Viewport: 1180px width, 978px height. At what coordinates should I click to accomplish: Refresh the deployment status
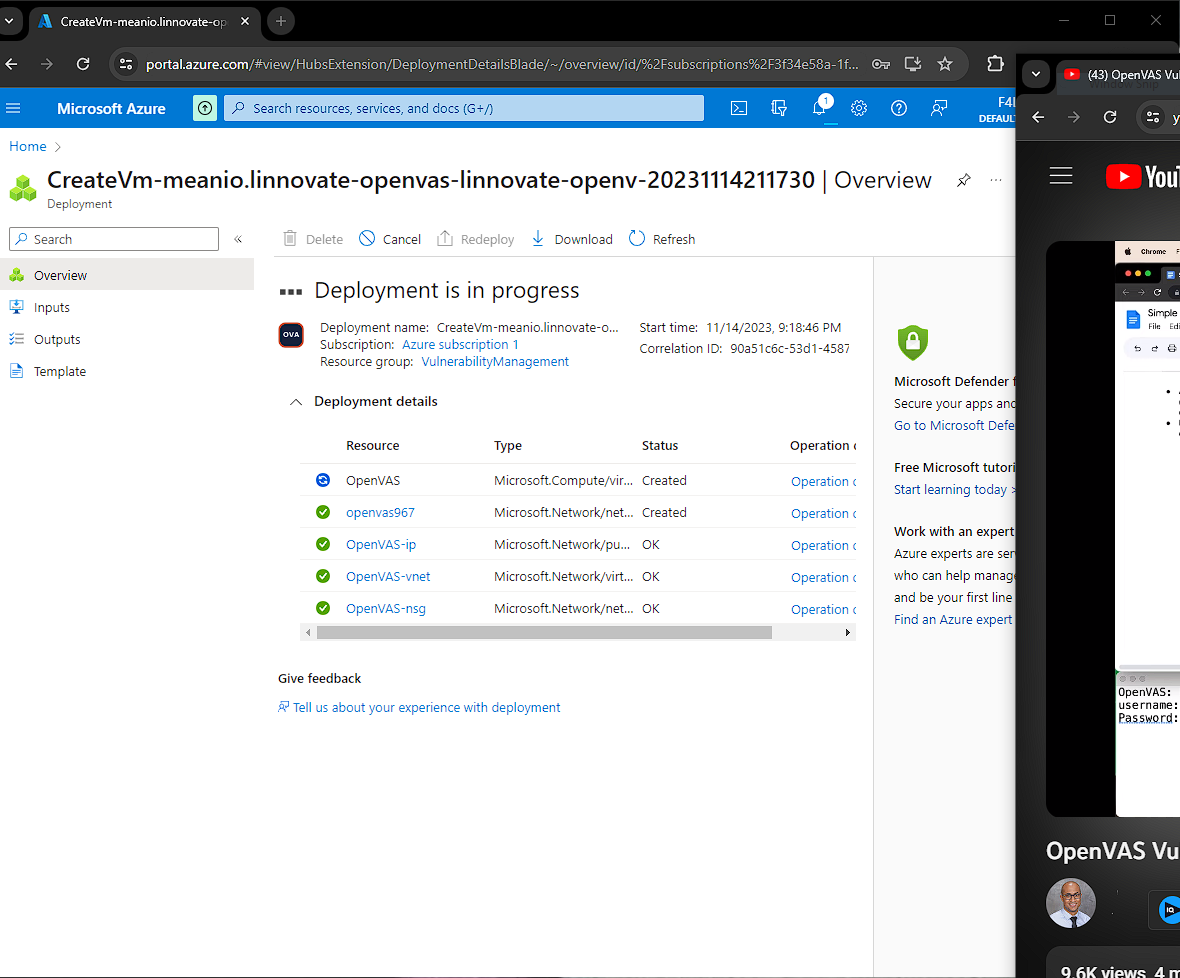662,239
